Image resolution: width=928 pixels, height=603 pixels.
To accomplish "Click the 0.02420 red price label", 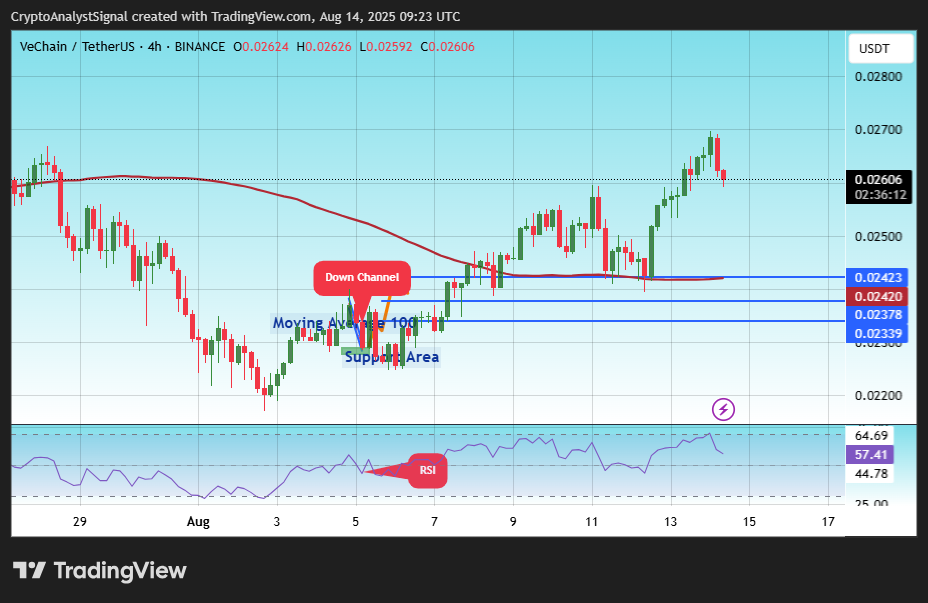I will pos(878,296).
